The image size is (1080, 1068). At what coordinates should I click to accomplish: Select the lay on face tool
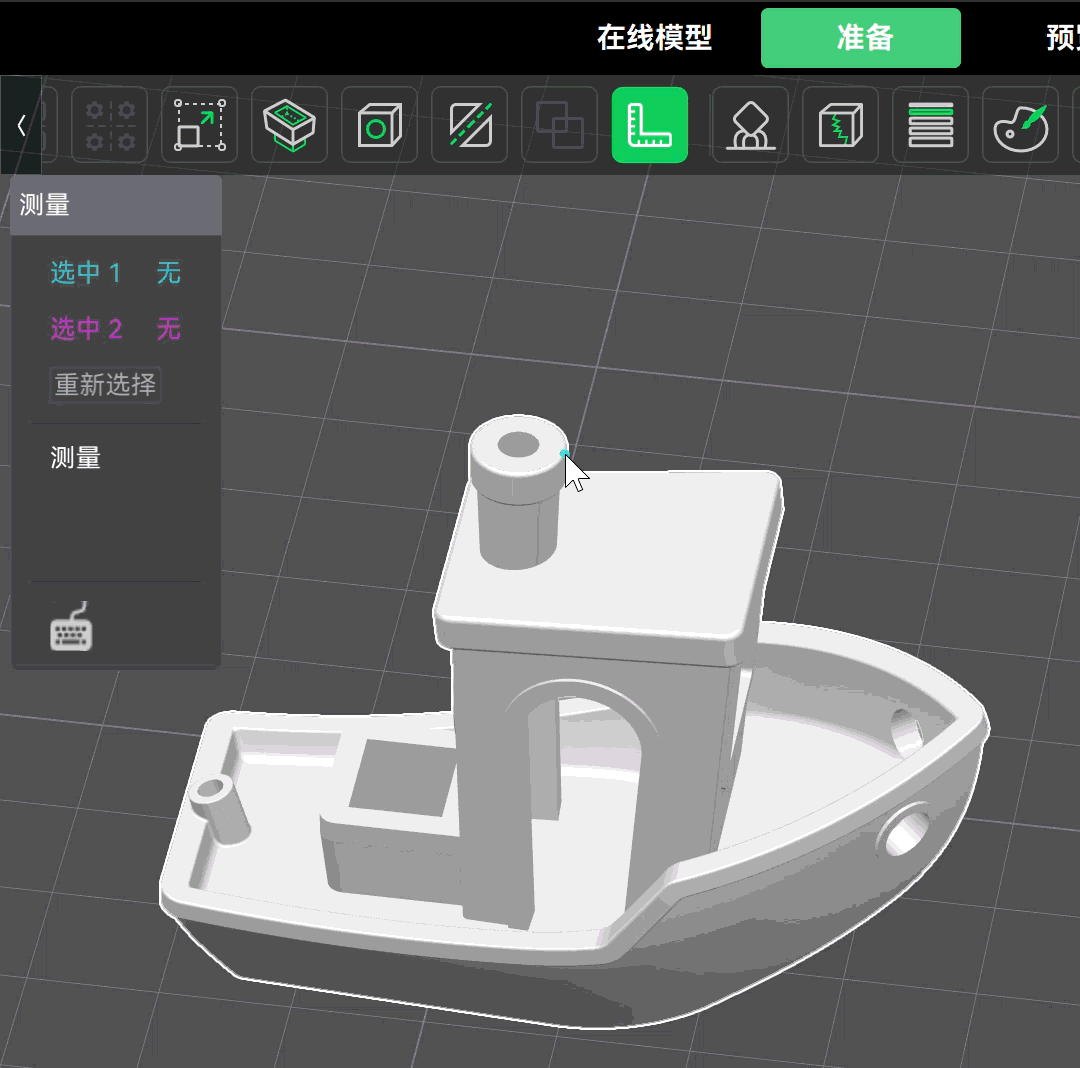pyautogui.click(x=289, y=125)
